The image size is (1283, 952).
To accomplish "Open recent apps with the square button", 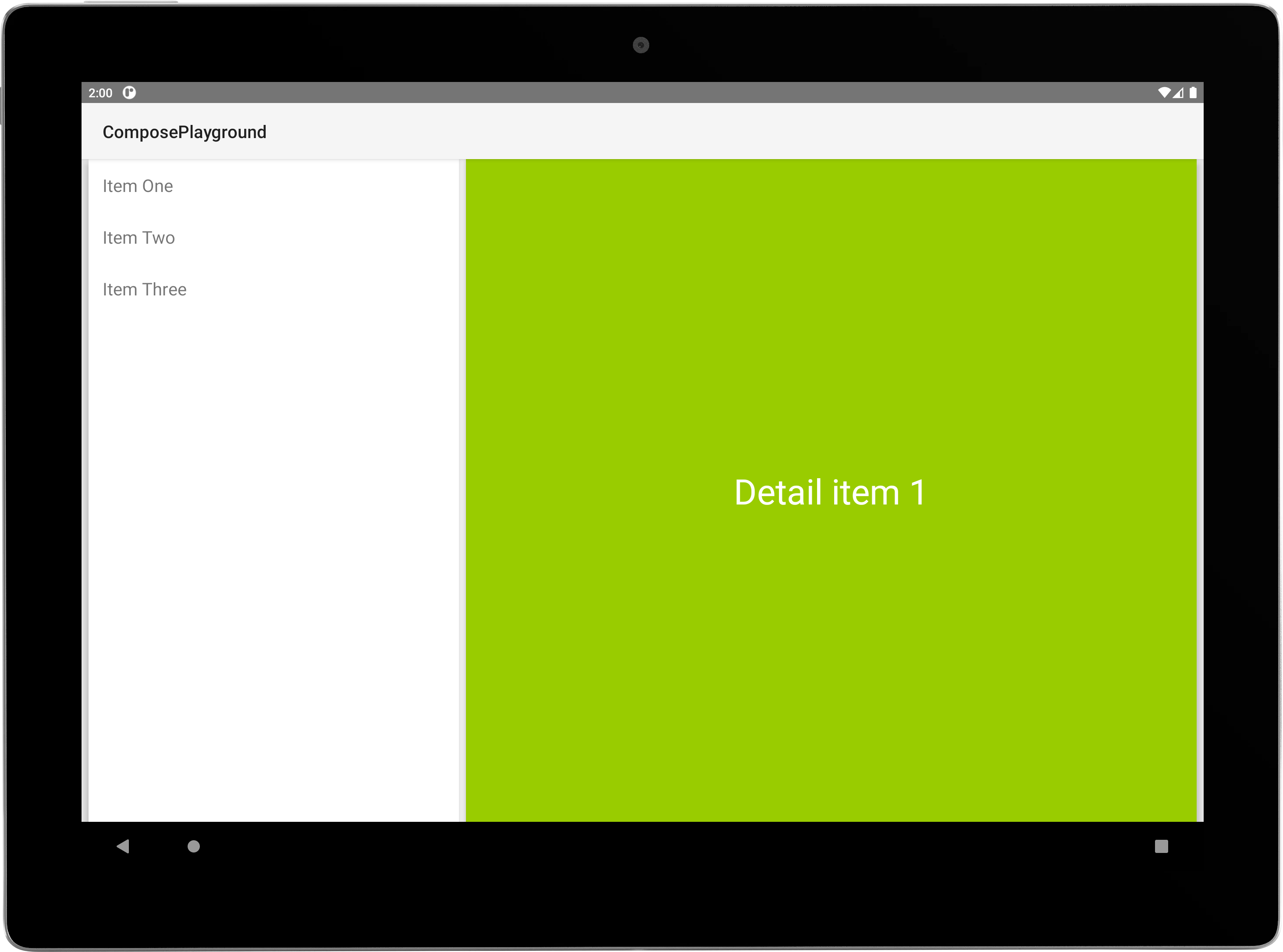I will (x=1161, y=846).
